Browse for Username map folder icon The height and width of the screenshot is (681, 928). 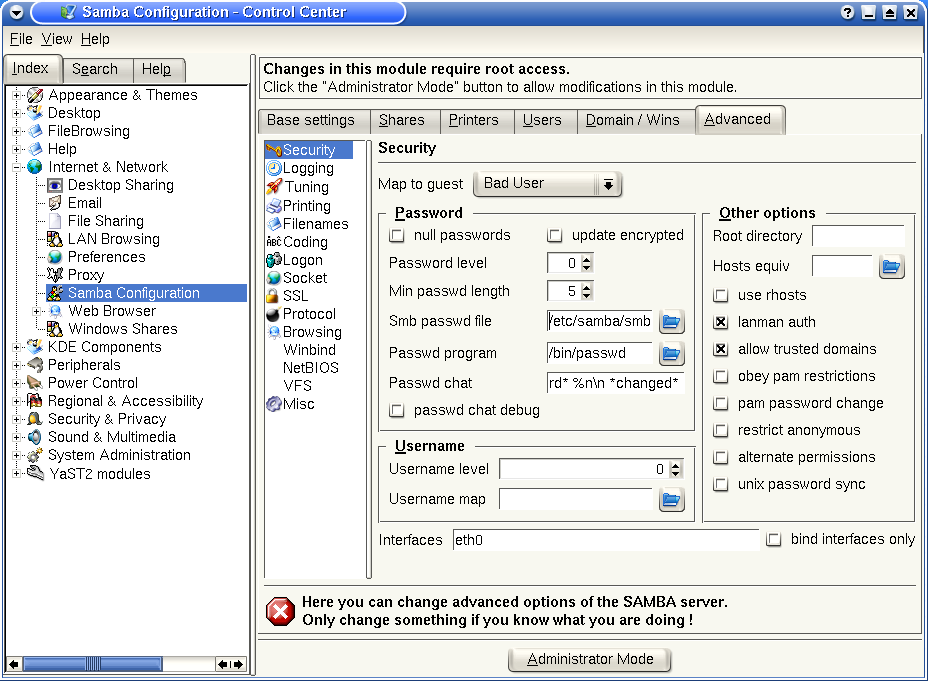(671, 499)
